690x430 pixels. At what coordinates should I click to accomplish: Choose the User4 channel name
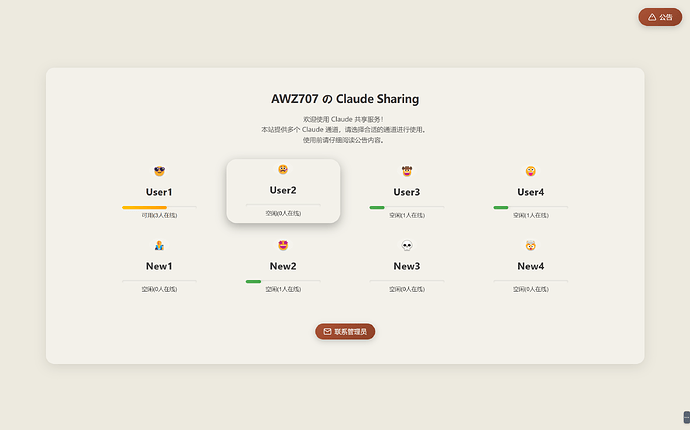(x=531, y=192)
